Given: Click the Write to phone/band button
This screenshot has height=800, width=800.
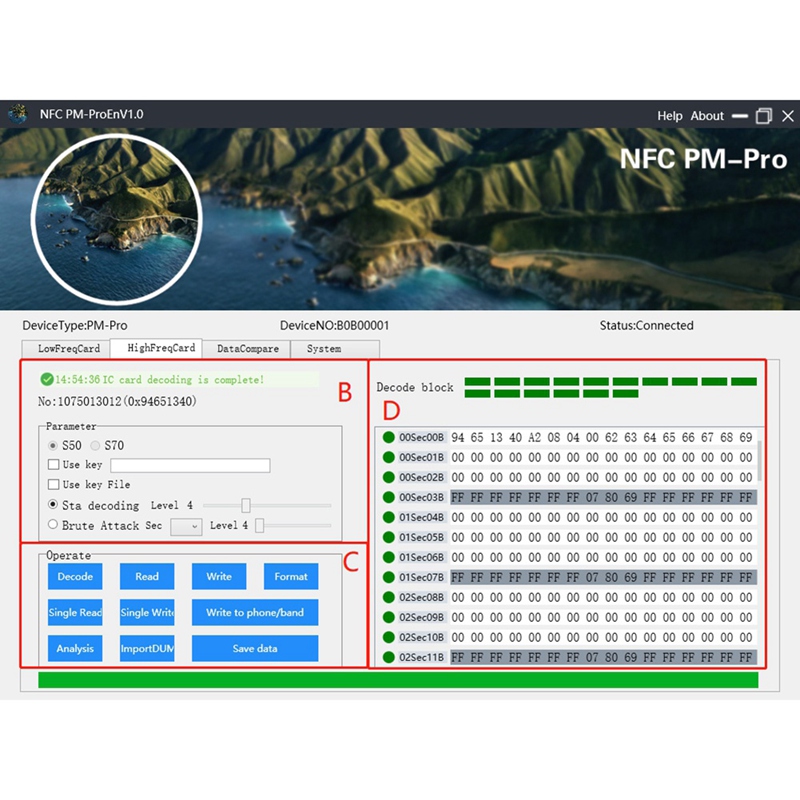Looking at the screenshot, I should pyautogui.click(x=255, y=612).
